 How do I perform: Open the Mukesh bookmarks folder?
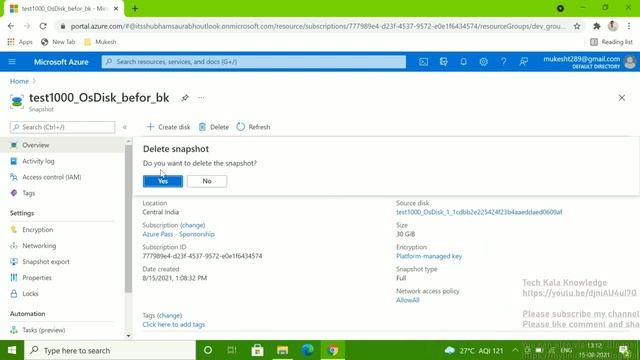tap(100, 42)
